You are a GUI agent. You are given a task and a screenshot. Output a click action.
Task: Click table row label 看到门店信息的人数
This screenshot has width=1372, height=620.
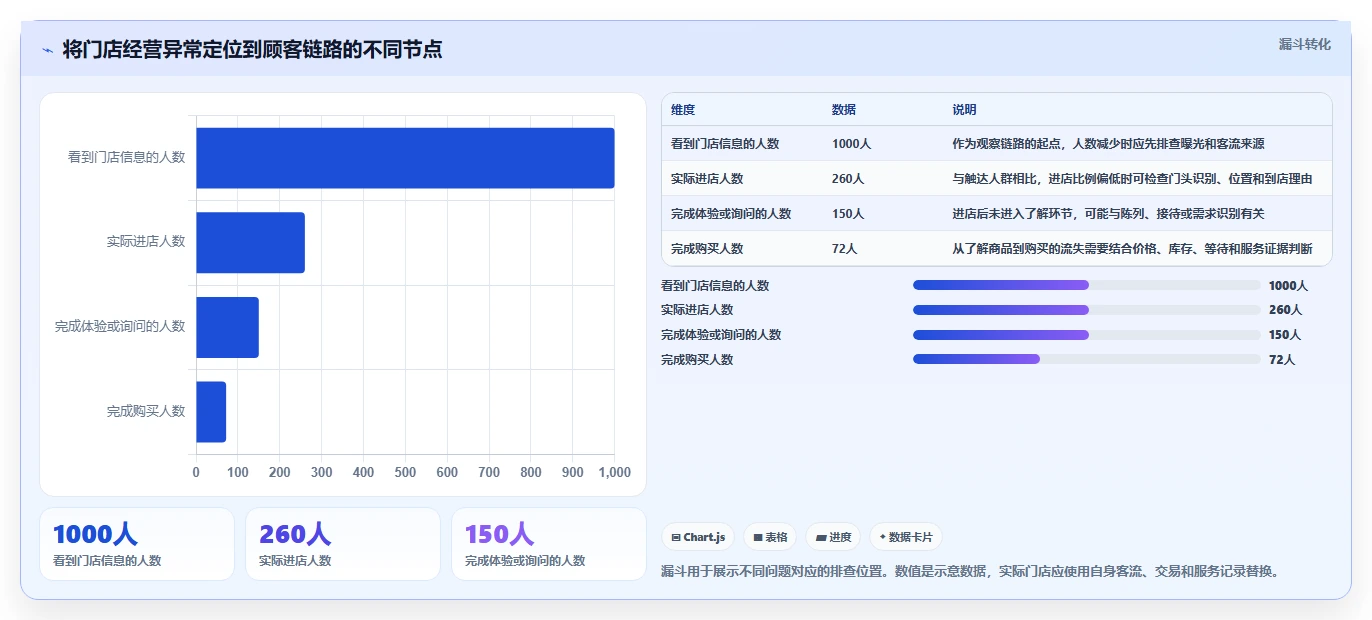pos(725,144)
